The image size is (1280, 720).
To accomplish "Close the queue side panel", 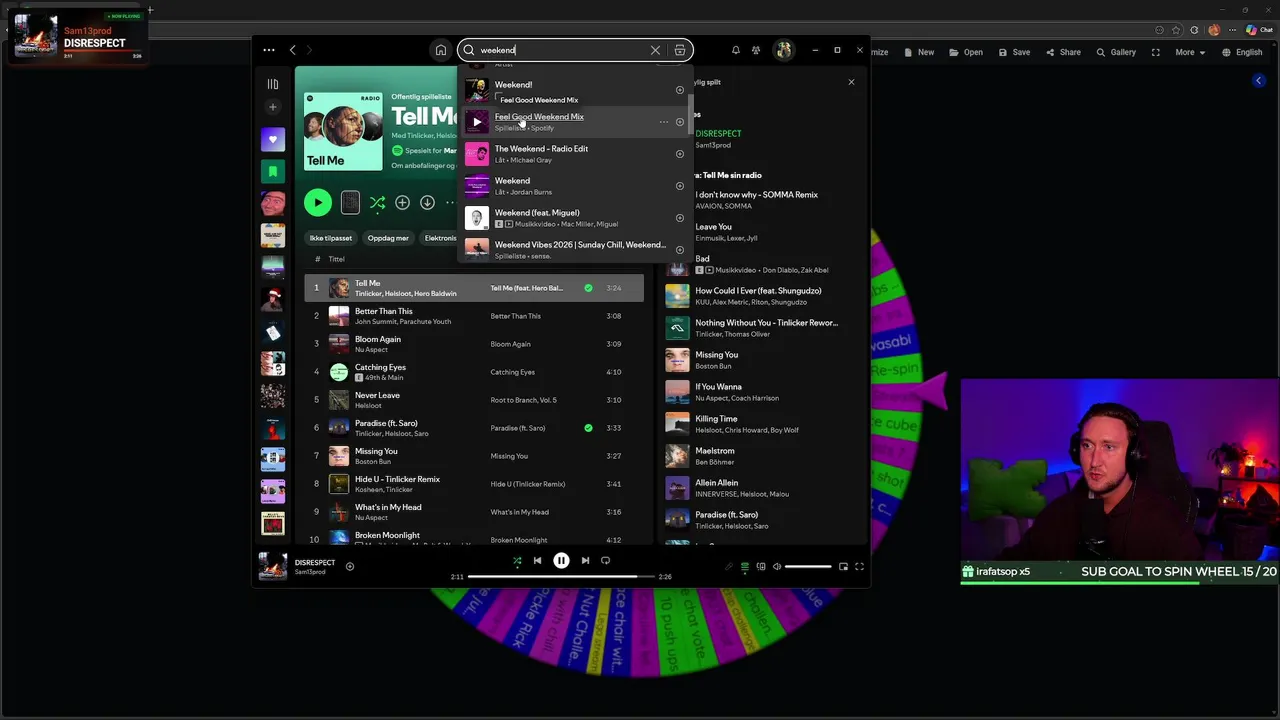I will point(851,82).
